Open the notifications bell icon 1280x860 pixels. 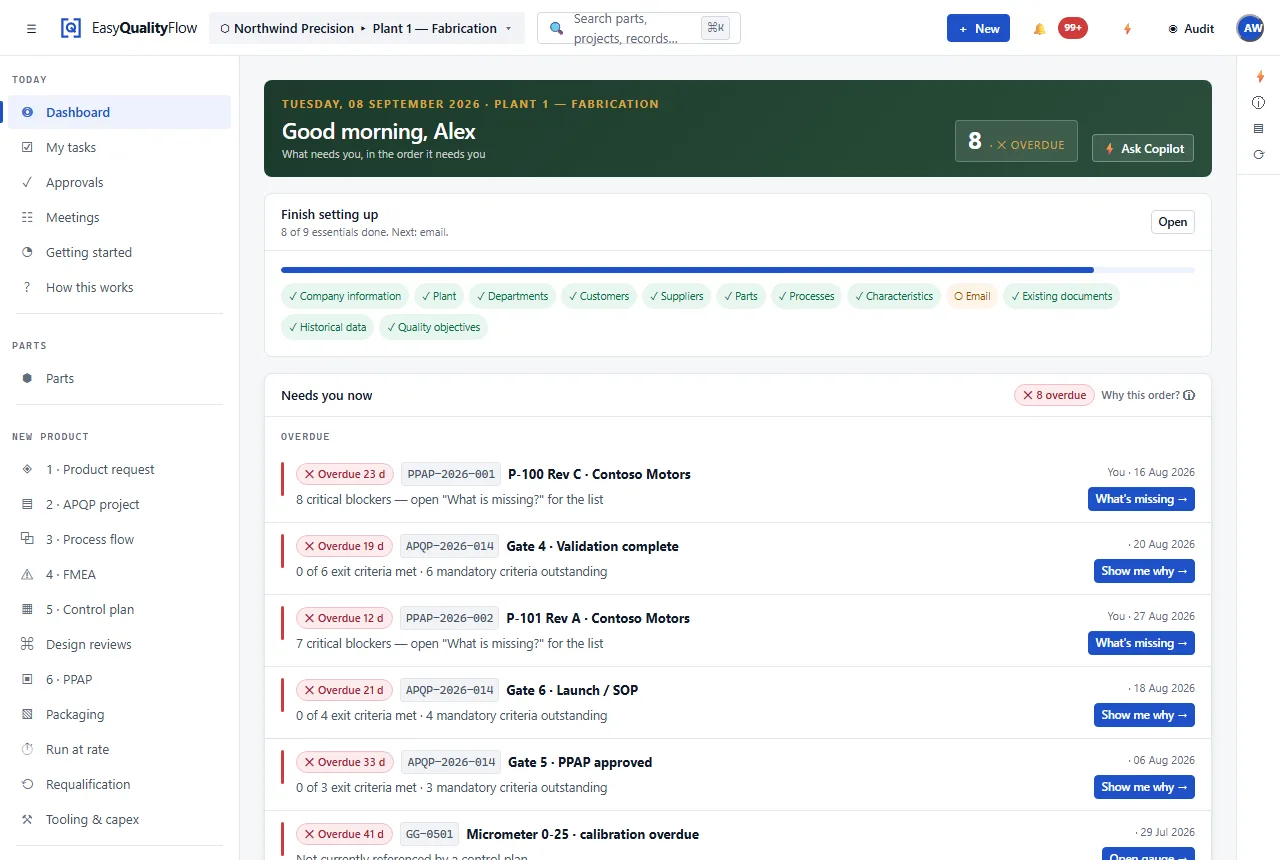coord(1039,29)
